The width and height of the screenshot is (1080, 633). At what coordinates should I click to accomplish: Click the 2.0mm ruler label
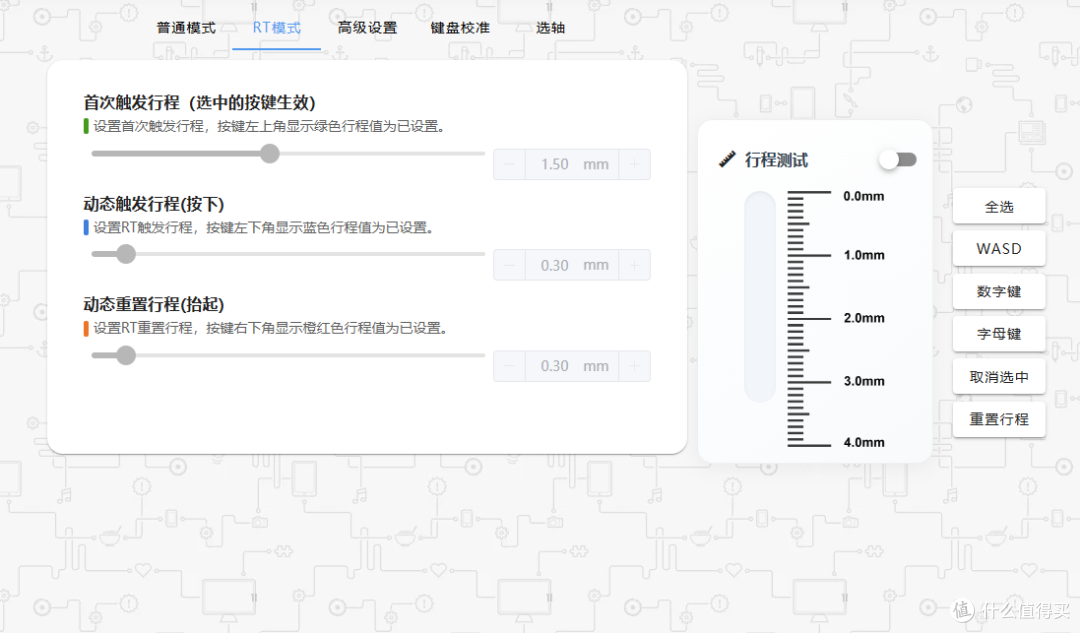864,318
